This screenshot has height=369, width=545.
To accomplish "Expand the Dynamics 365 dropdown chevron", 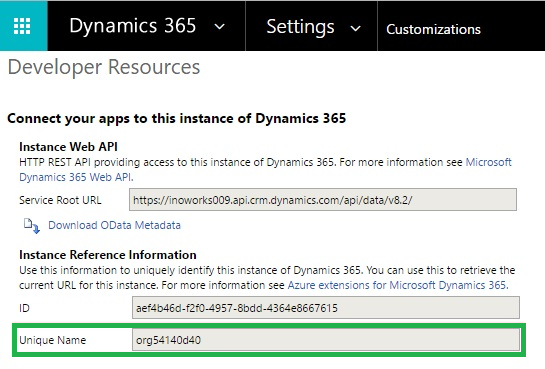I will tap(219, 26).
